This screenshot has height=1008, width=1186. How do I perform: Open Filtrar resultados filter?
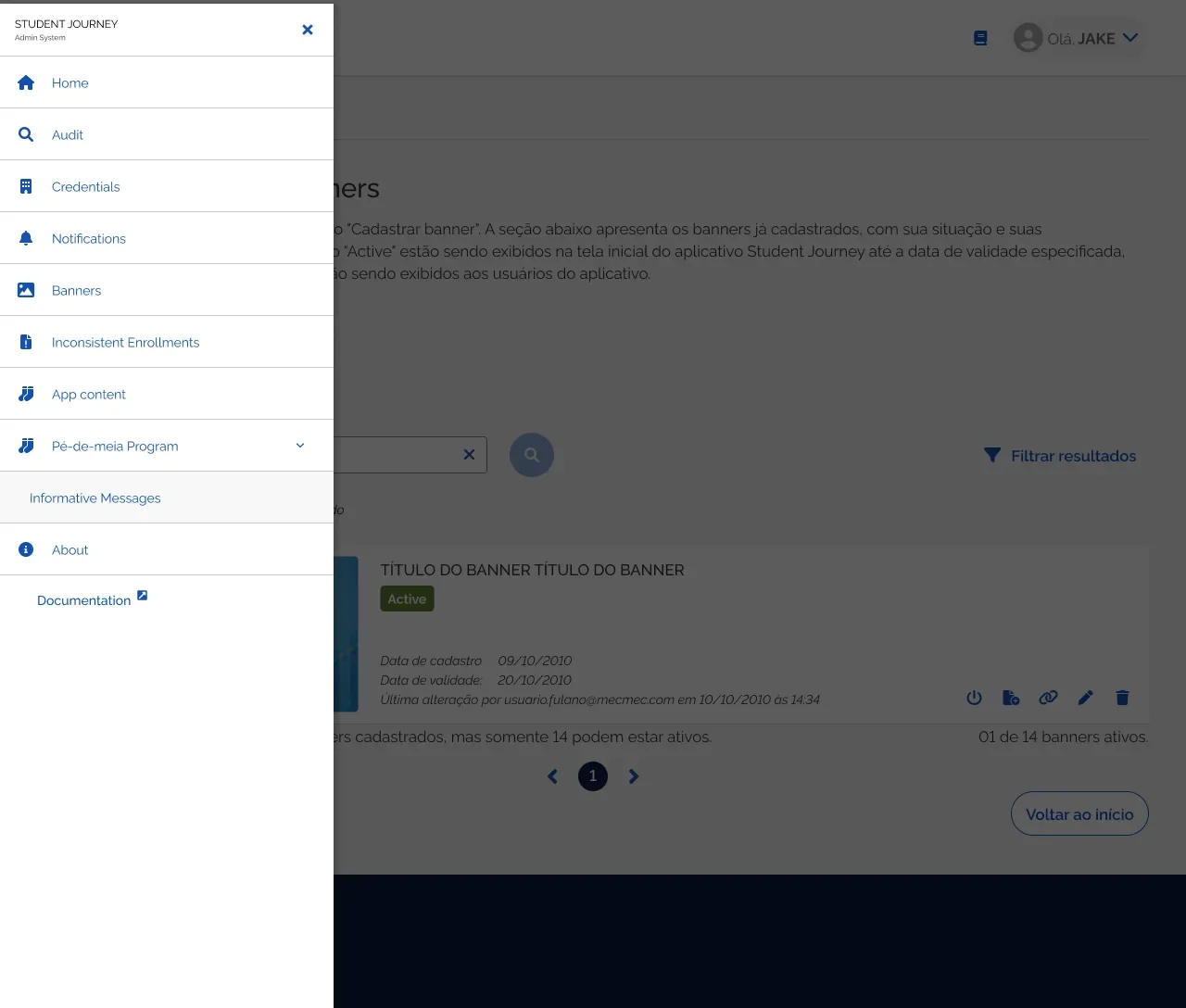(1060, 456)
